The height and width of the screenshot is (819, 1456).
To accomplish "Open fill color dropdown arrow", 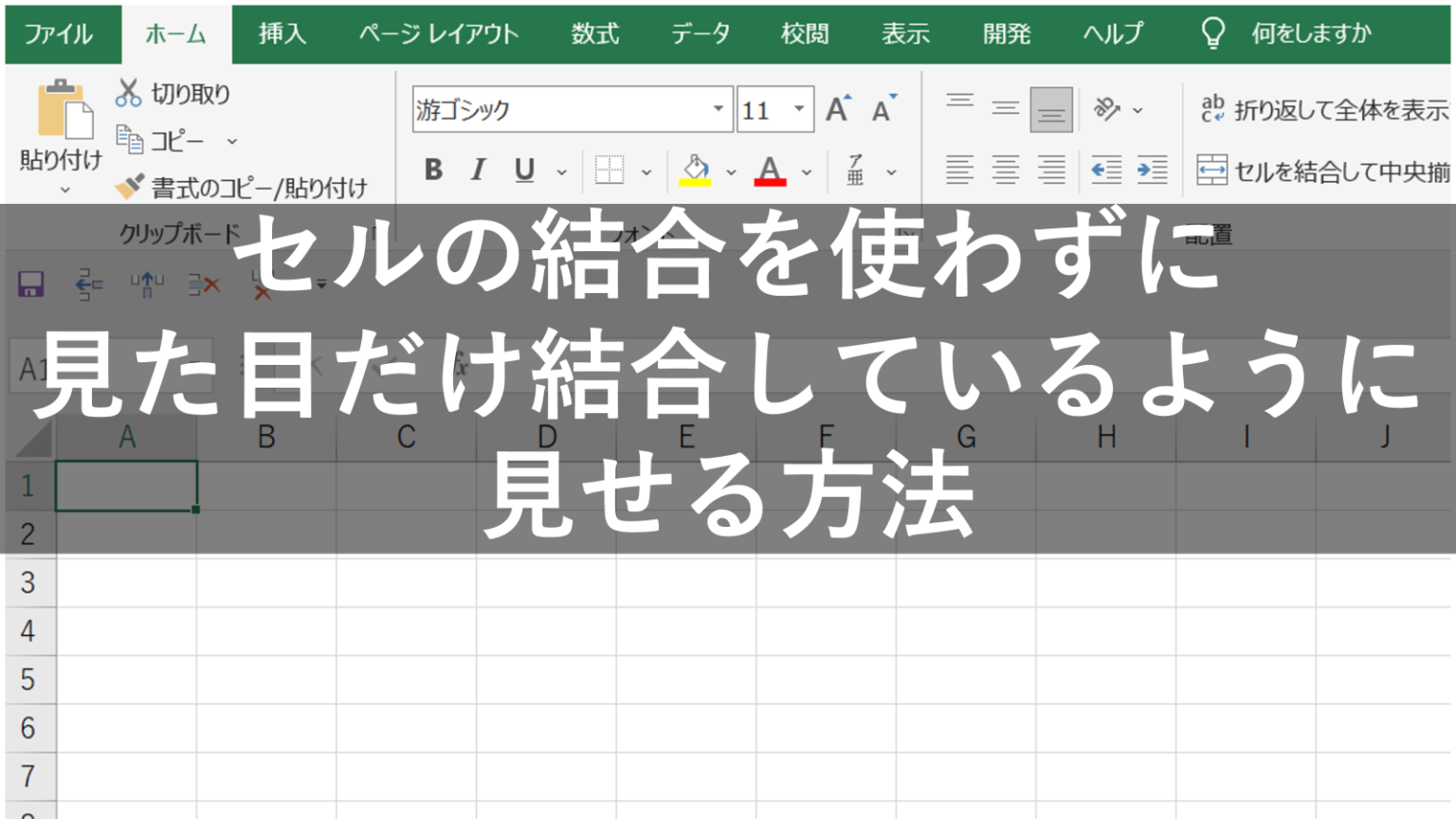I will [731, 173].
